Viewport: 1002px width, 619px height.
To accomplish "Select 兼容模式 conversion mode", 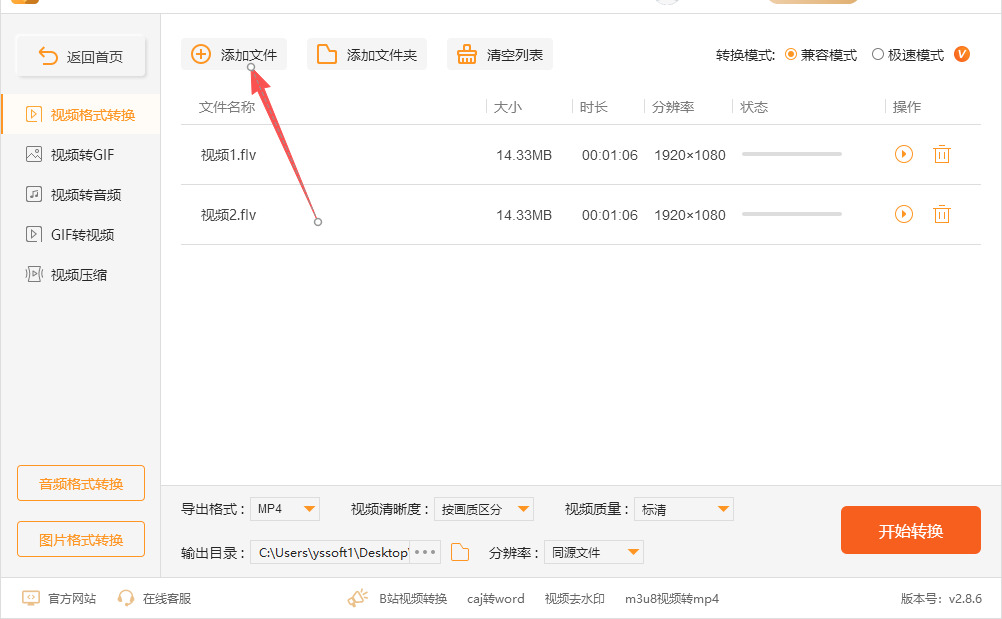I will 790,54.
